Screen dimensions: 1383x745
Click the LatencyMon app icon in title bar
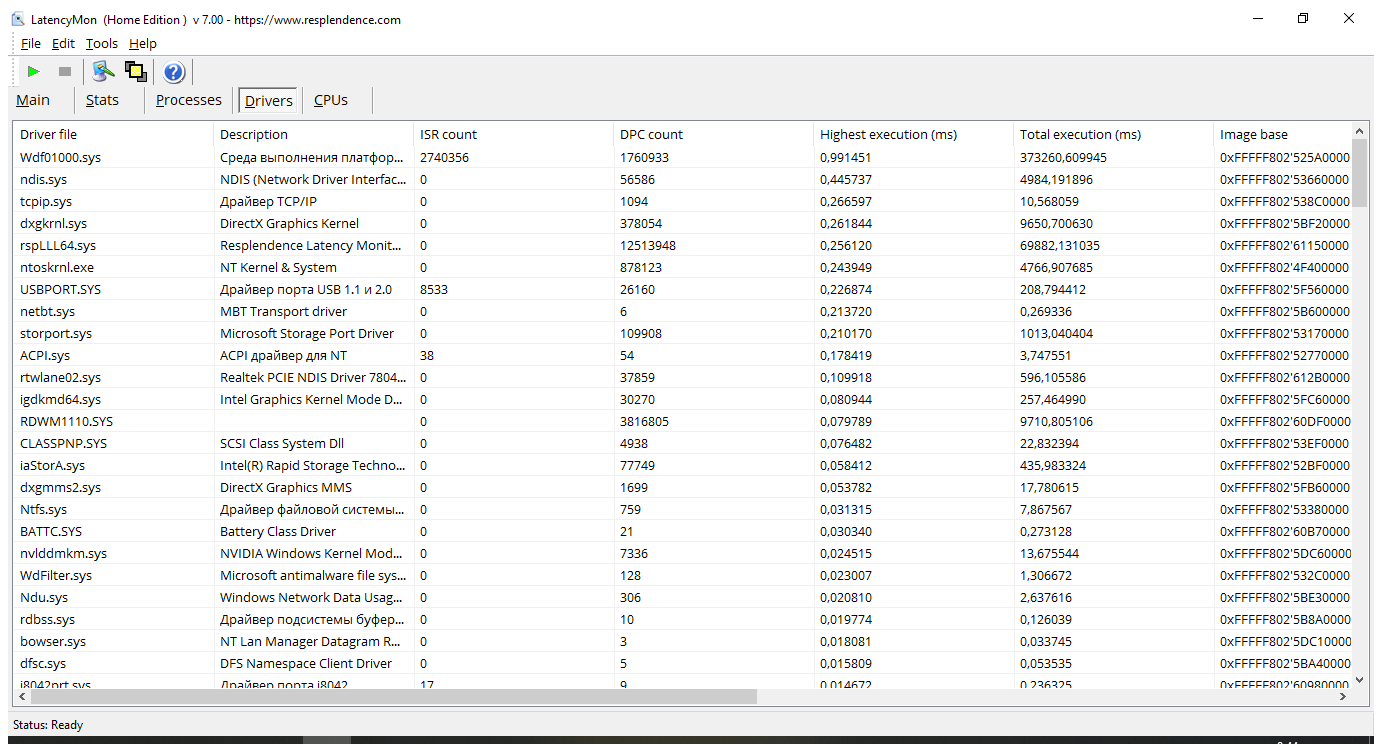pos(18,19)
